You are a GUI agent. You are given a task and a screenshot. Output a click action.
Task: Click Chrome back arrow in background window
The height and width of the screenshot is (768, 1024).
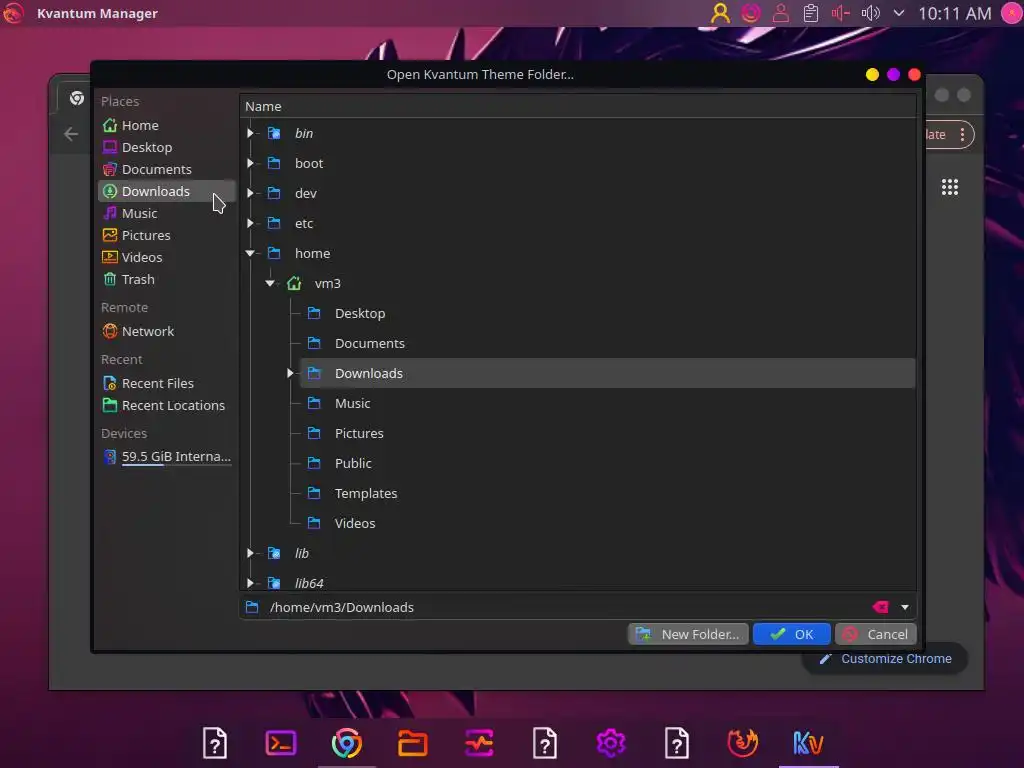pos(71,134)
